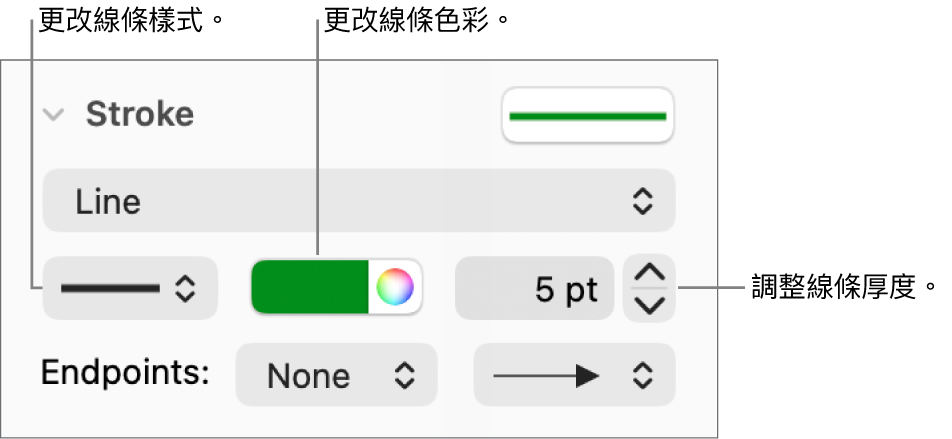This screenshot has height=439, width=952.
Task: Click the Endpoints label
Action: coord(125,373)
